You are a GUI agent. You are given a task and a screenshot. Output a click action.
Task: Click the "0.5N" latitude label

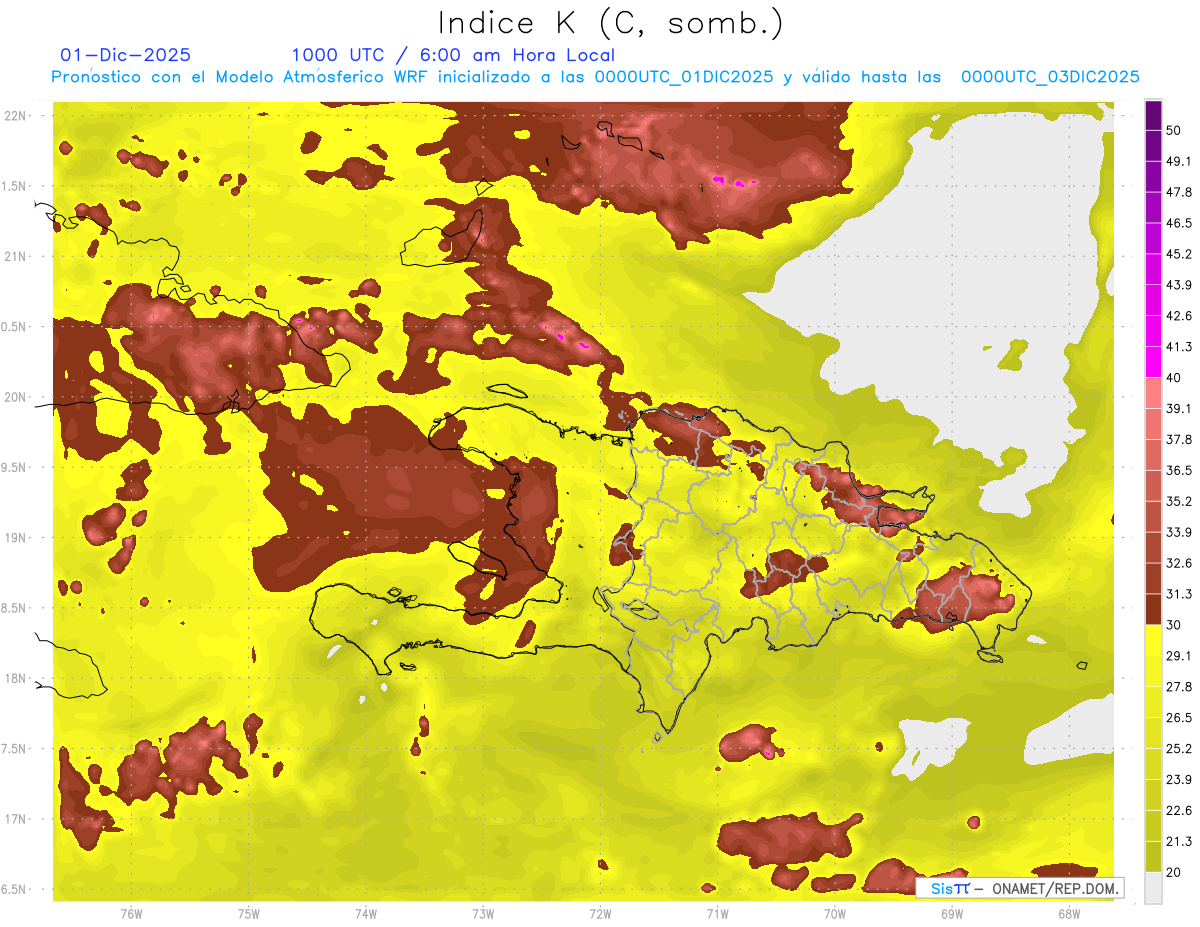pyautogui.click(x=15, y=327)
